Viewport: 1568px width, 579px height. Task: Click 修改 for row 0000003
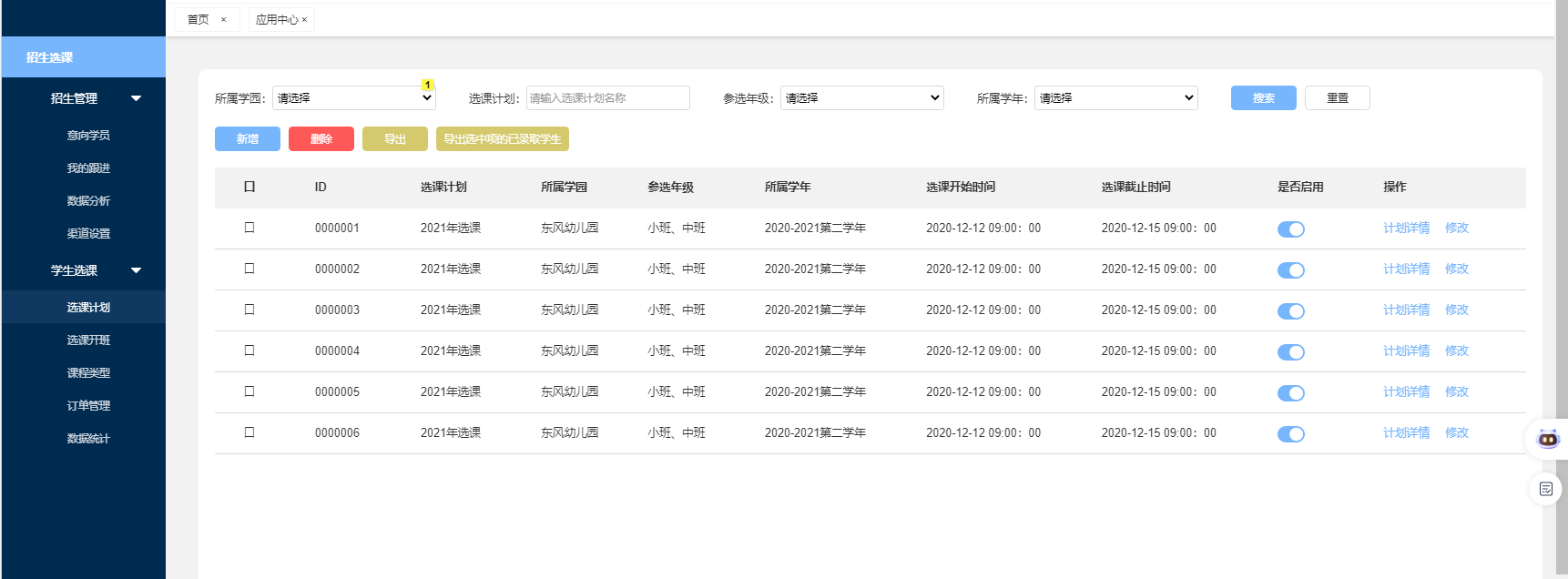(x=1457, y=310)
